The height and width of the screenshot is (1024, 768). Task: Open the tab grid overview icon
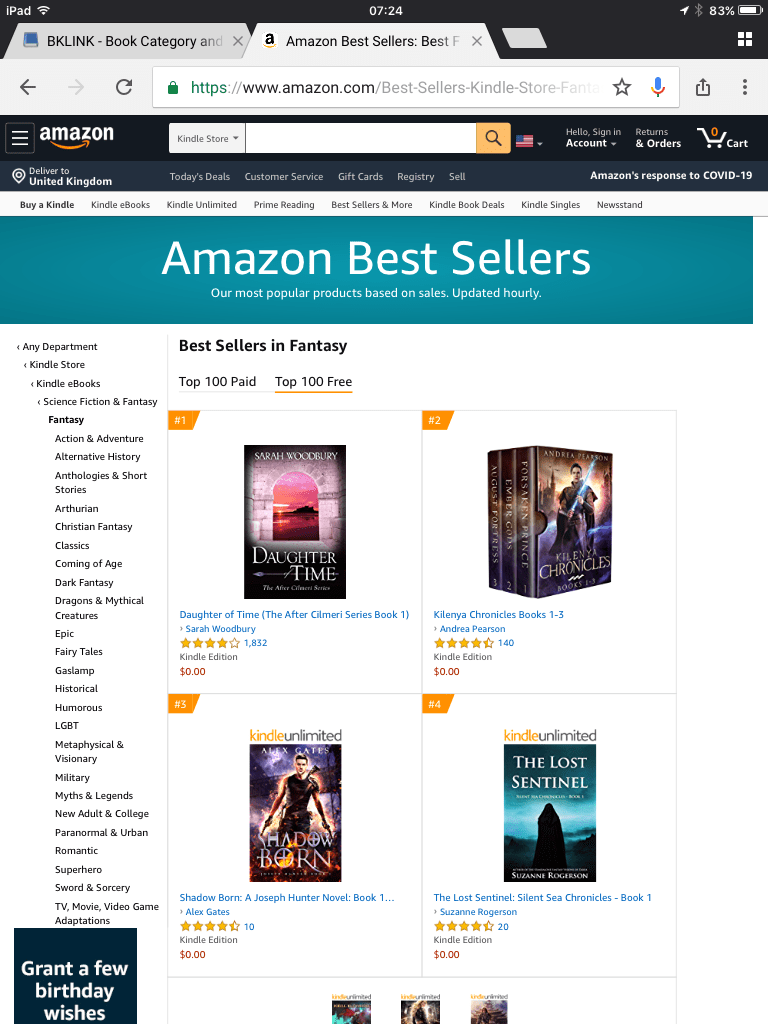click(x=744, y=39)
